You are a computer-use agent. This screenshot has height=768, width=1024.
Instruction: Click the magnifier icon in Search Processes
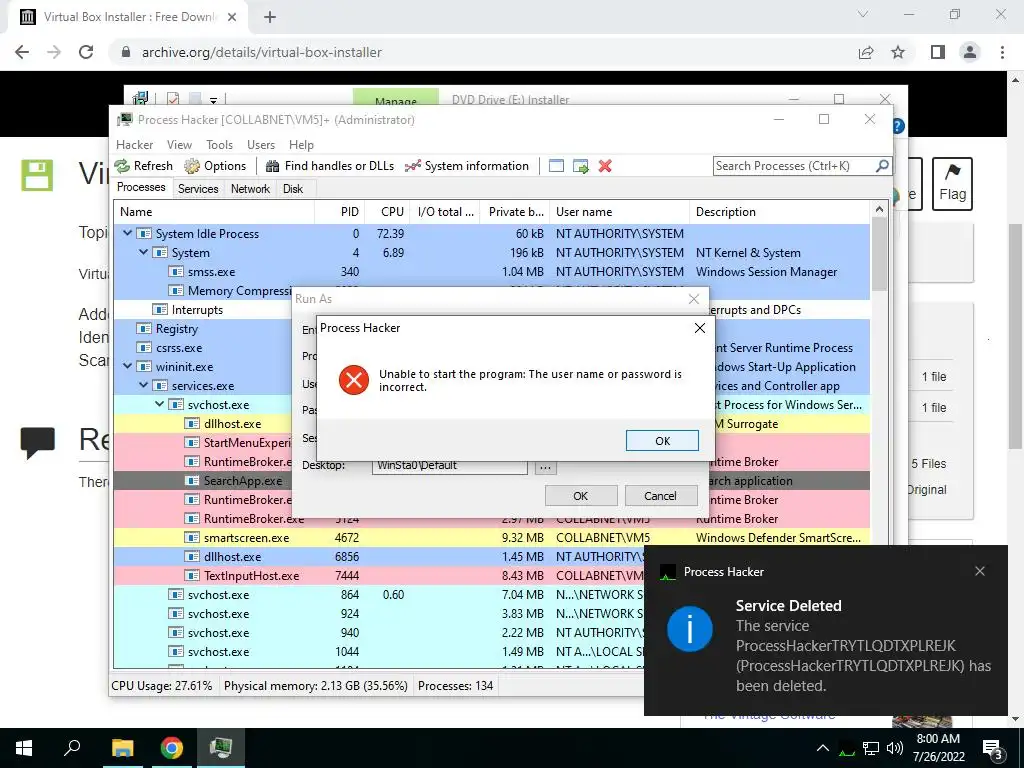click(x=882, y=166)
